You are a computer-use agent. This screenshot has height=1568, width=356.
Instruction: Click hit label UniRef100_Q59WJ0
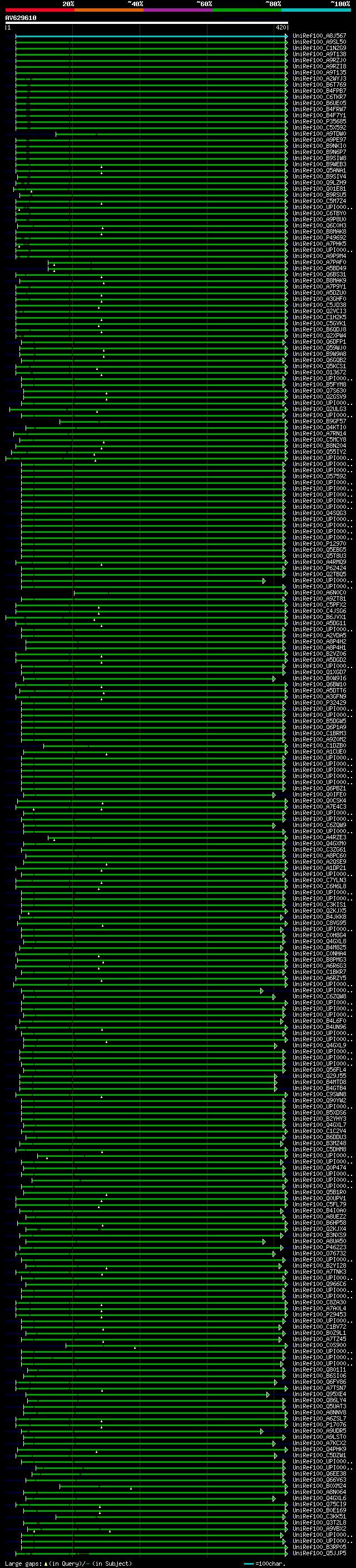[x=319, y=348]
